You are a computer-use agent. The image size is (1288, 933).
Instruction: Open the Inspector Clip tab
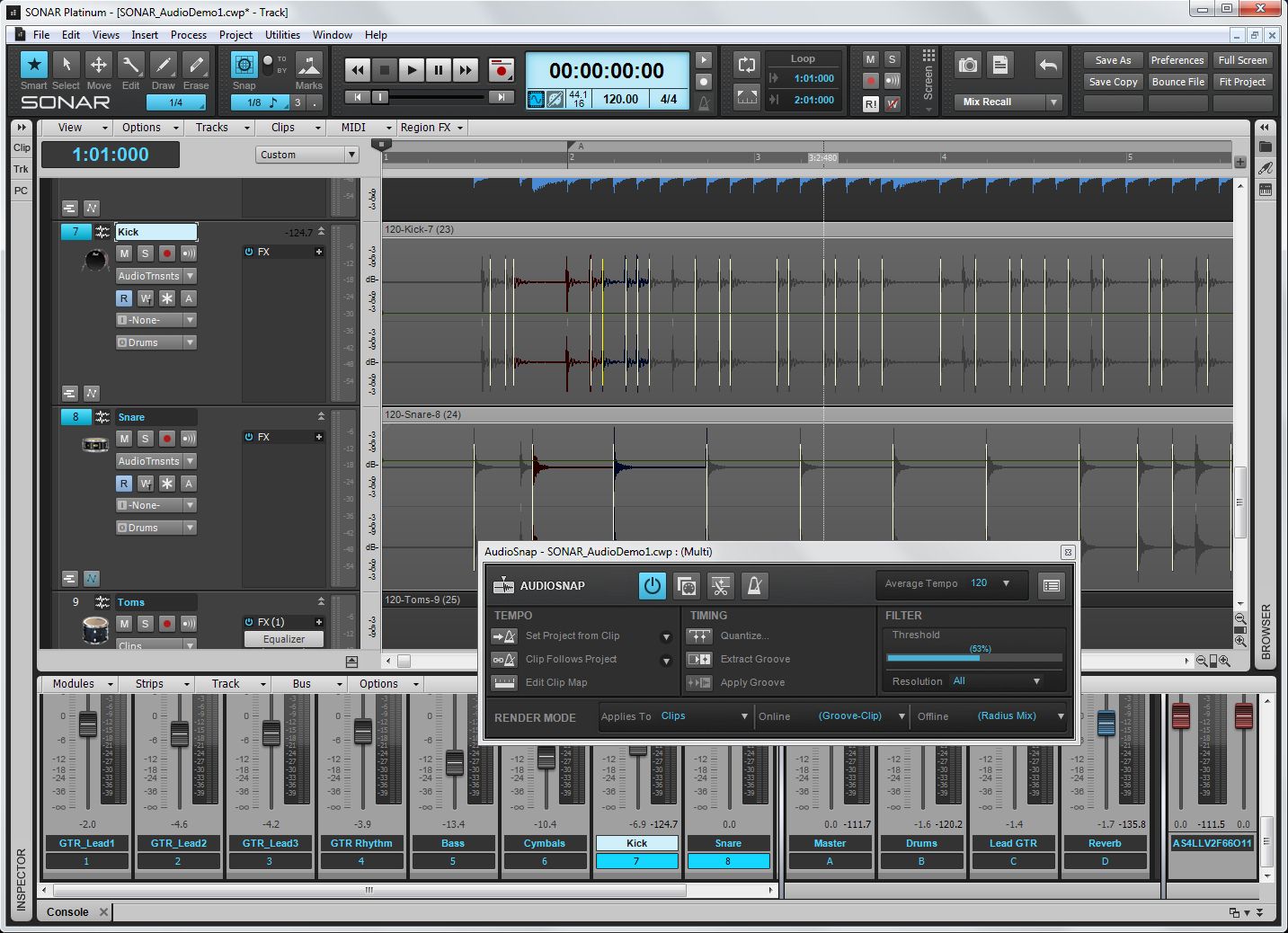pos(22,147)
